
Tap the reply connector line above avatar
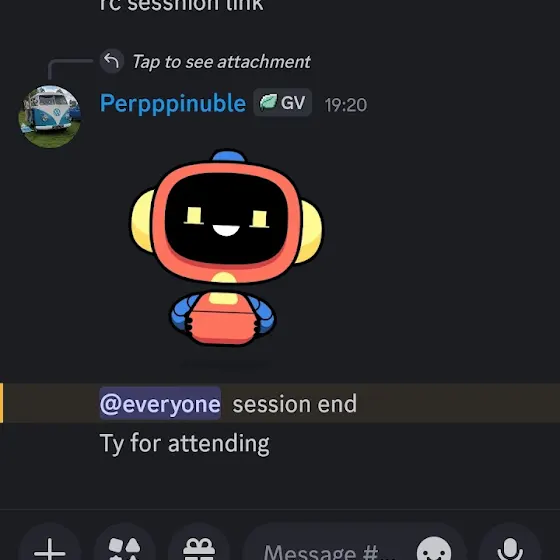coord(70,69)
